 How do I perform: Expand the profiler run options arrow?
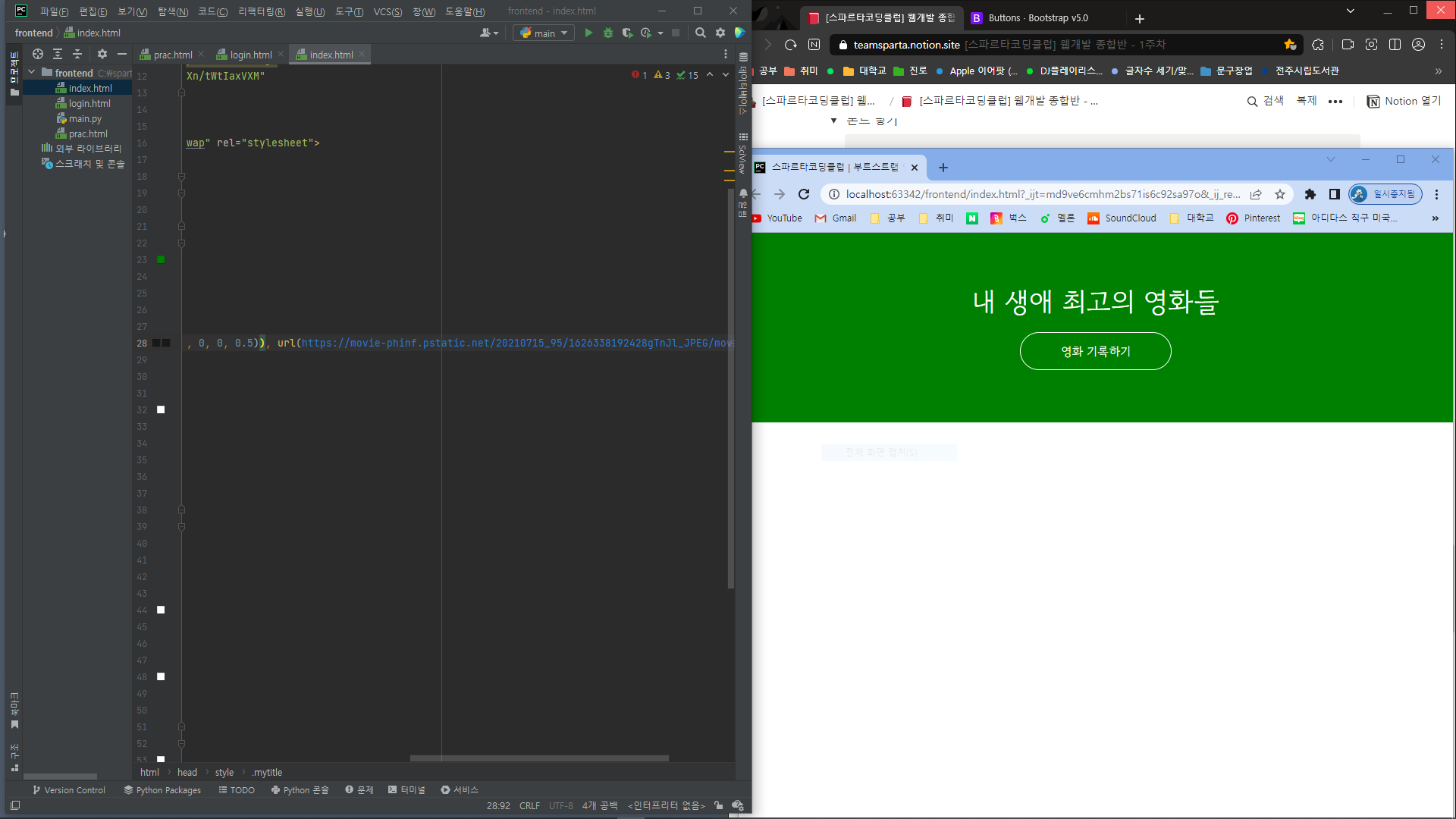661,33
